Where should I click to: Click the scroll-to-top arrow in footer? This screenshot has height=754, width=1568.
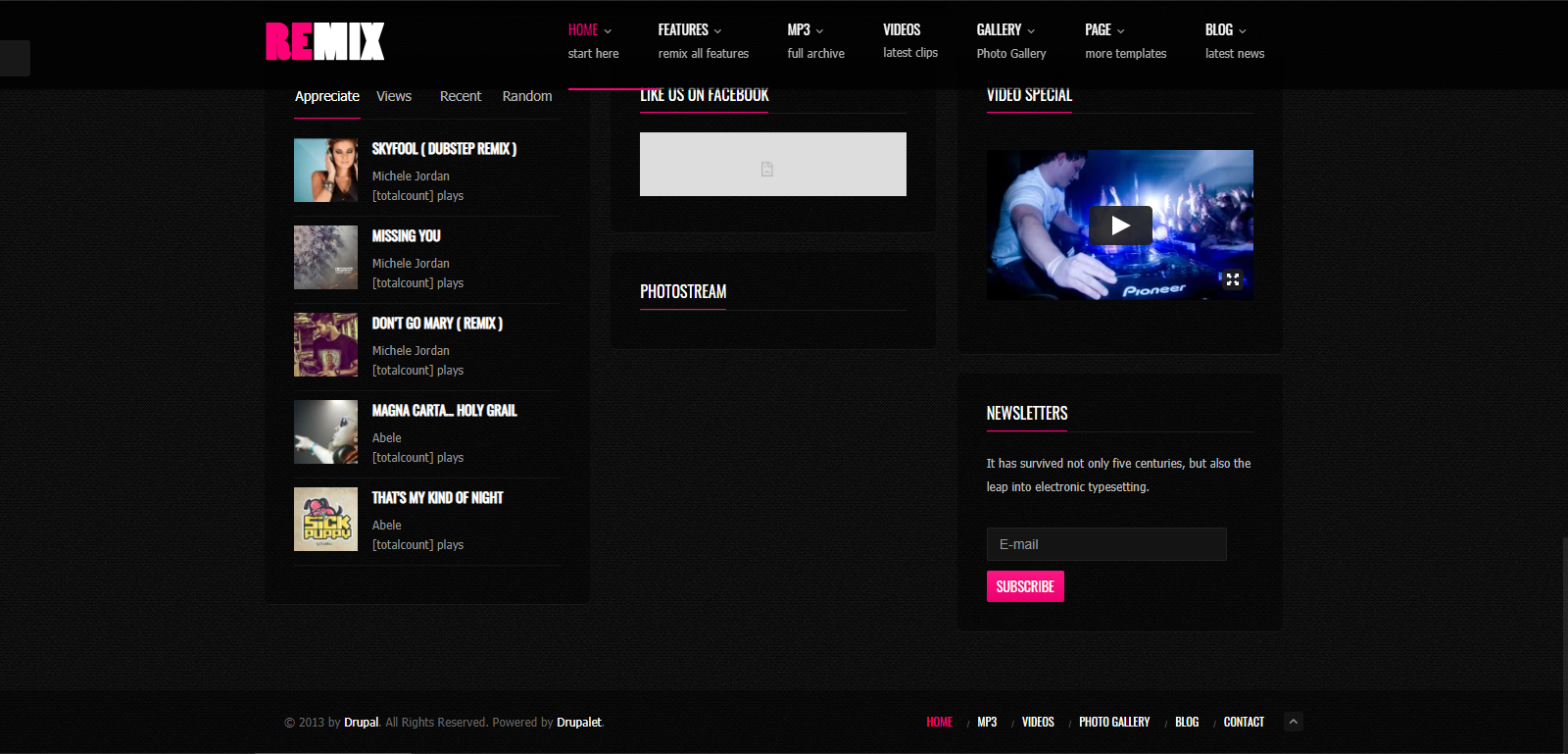point(1294,722)
